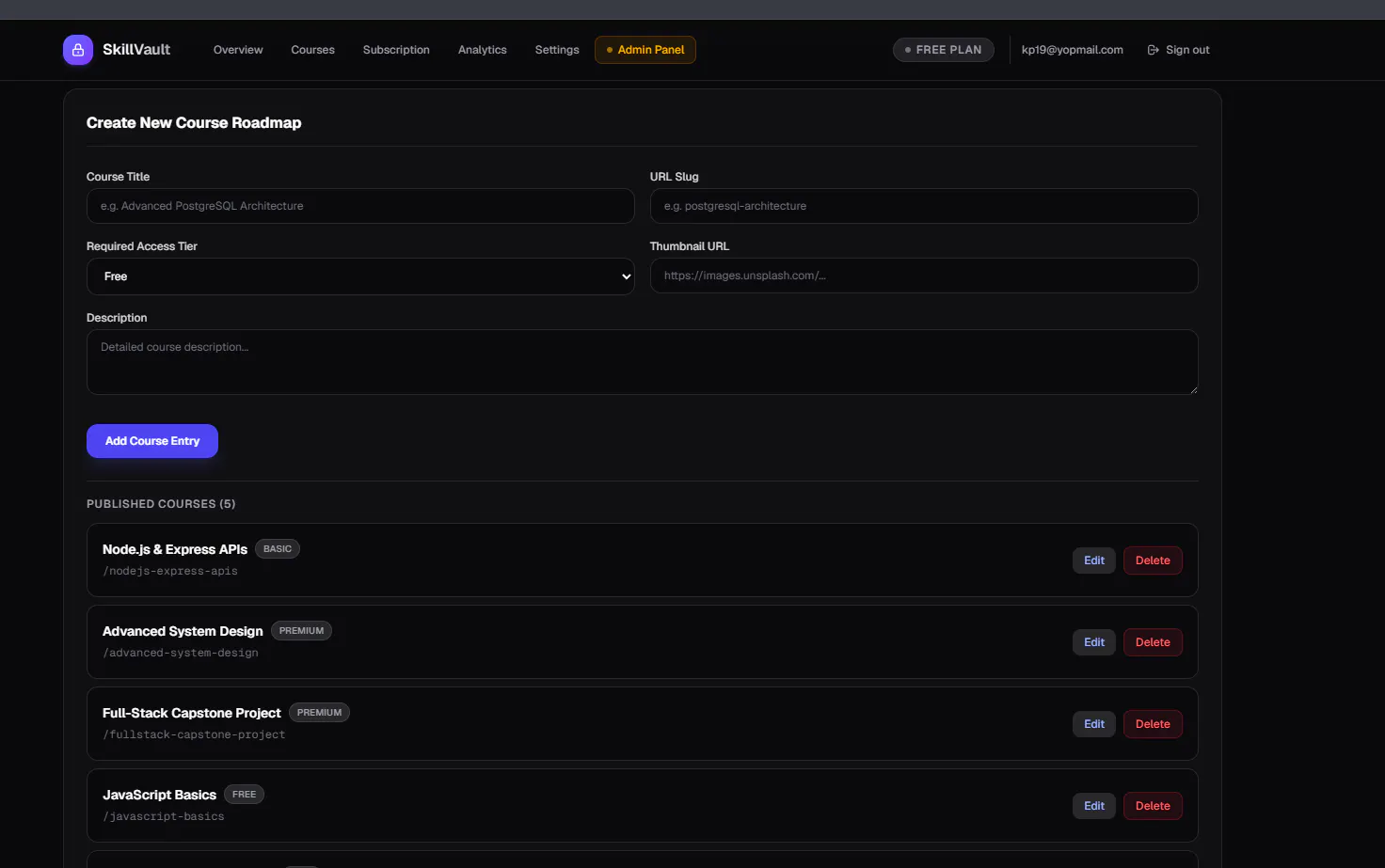Screen dimensions: 1385x868
Task: Focus the URL Slug input field
Action: pos(924,206)
